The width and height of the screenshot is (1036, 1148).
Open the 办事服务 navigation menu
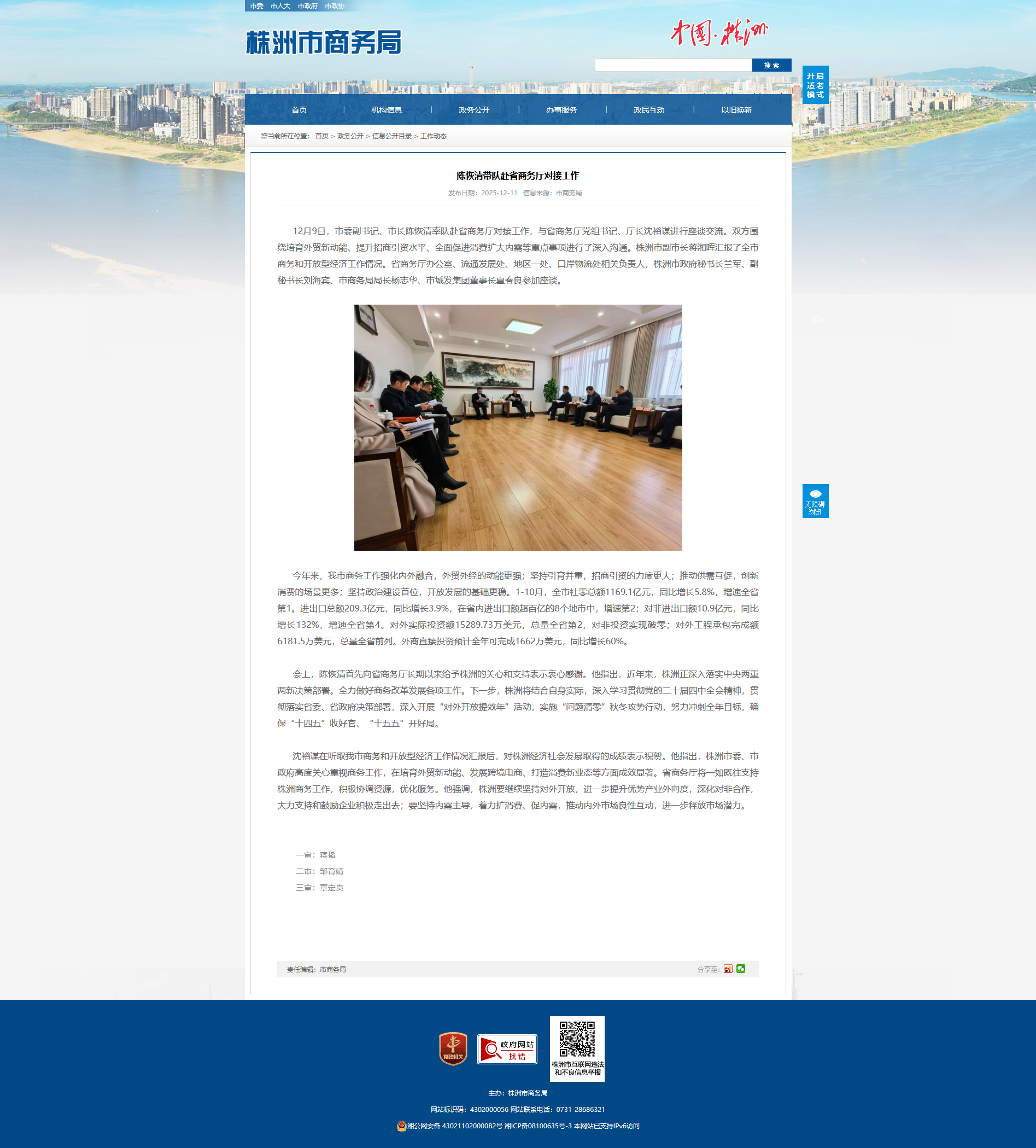(561, 110)
